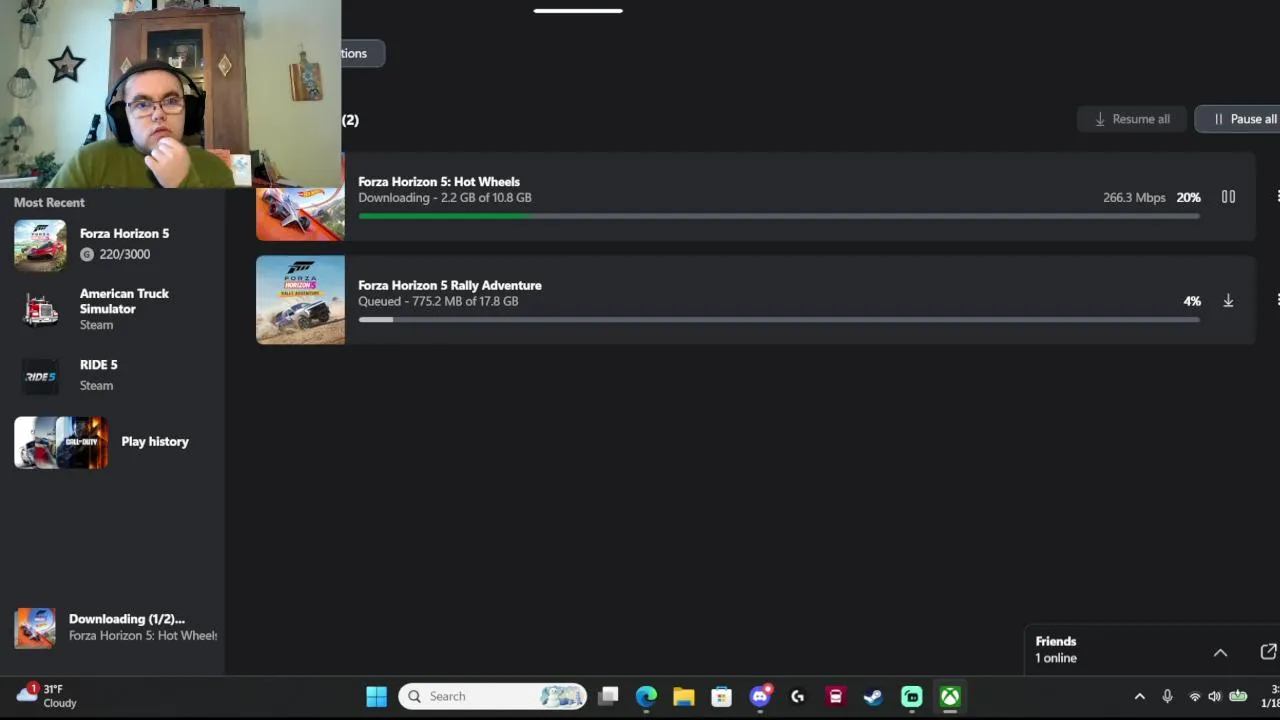This screenshot has height=720, width=1280.
Task: Click the partially visible tab button at top
Action: pyautogui.click(x=360, y=53)
